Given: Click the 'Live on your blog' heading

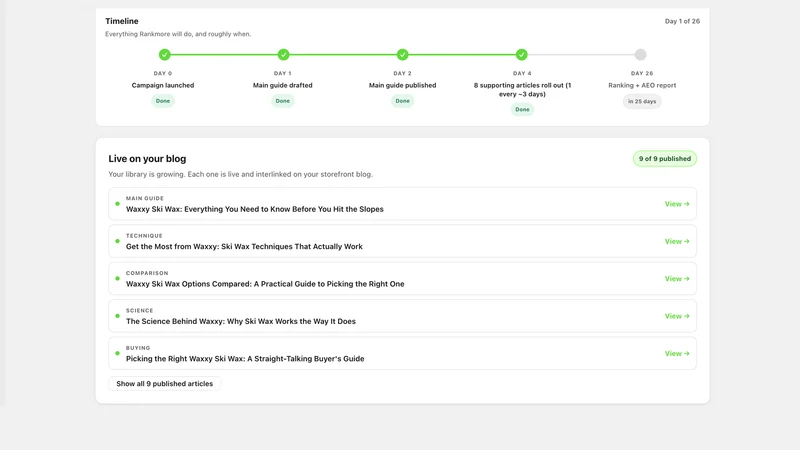Looking at the screenshot, I should 147,159.
